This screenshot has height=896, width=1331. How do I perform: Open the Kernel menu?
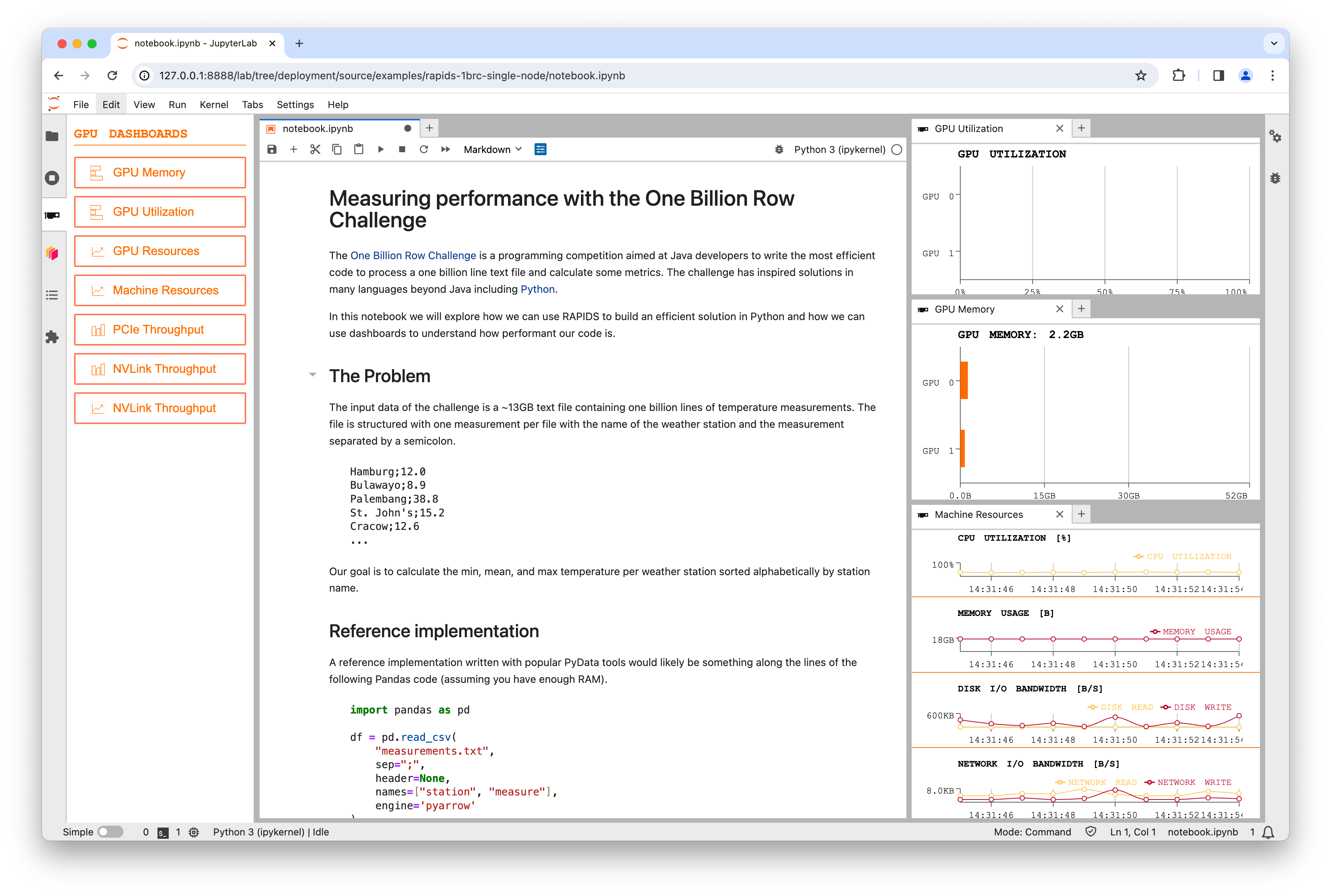[x=214, y=105]
